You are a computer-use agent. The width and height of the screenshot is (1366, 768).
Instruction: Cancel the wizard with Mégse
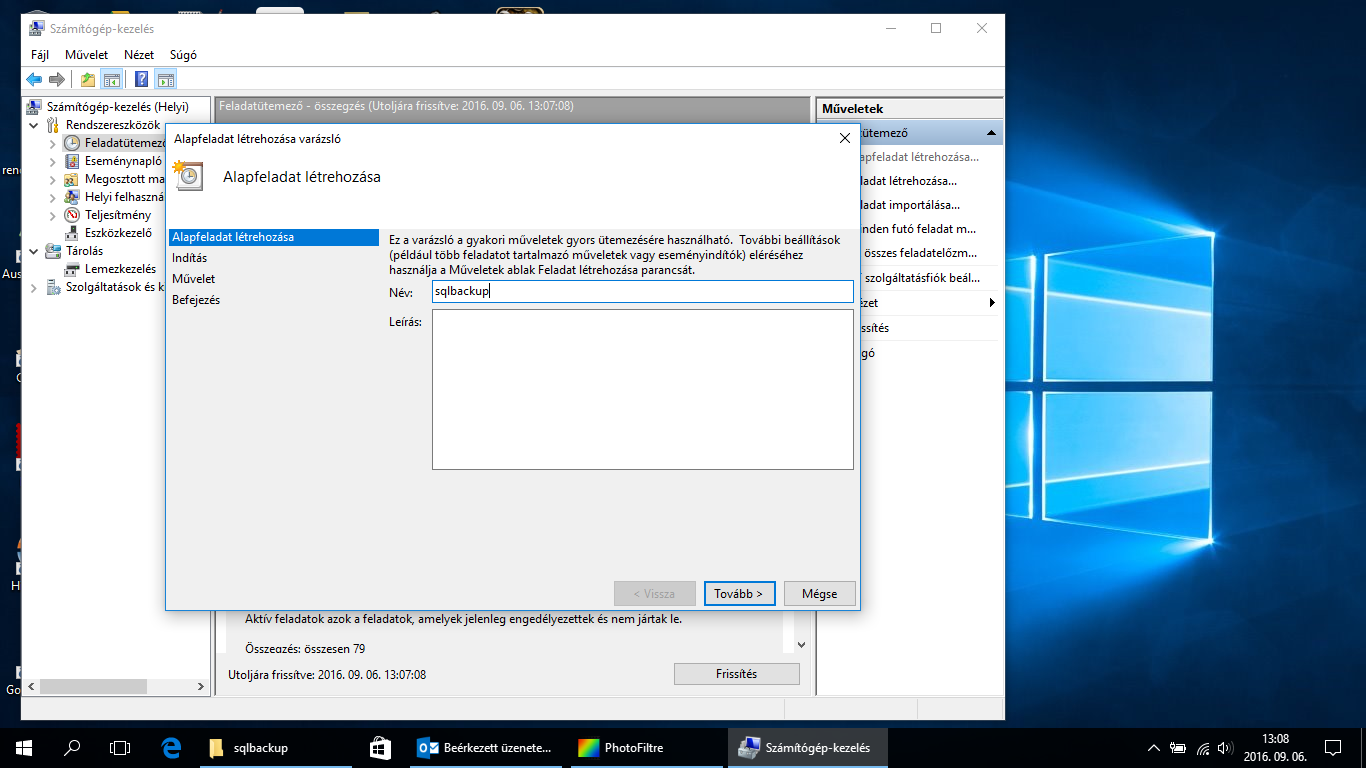click(x=819, y=593)
